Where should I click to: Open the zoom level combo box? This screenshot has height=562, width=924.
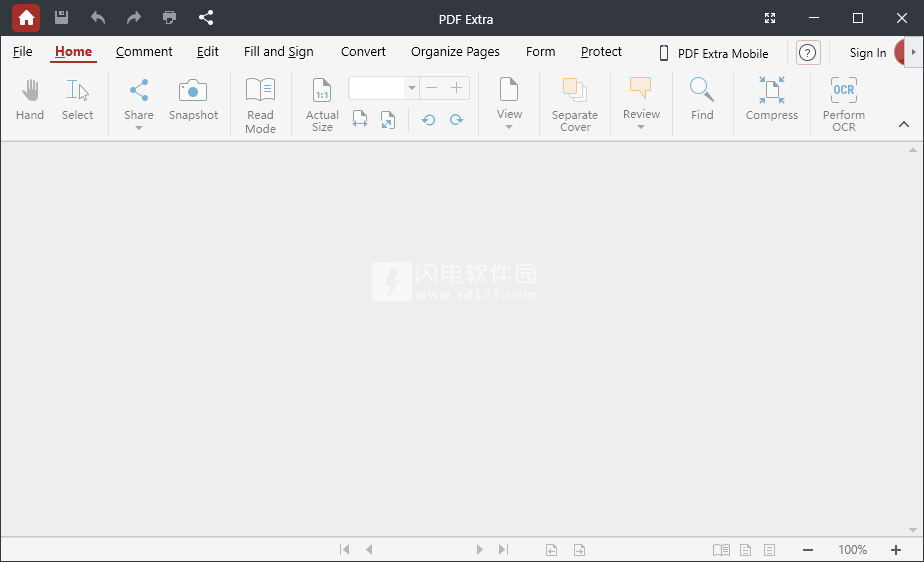411,88
